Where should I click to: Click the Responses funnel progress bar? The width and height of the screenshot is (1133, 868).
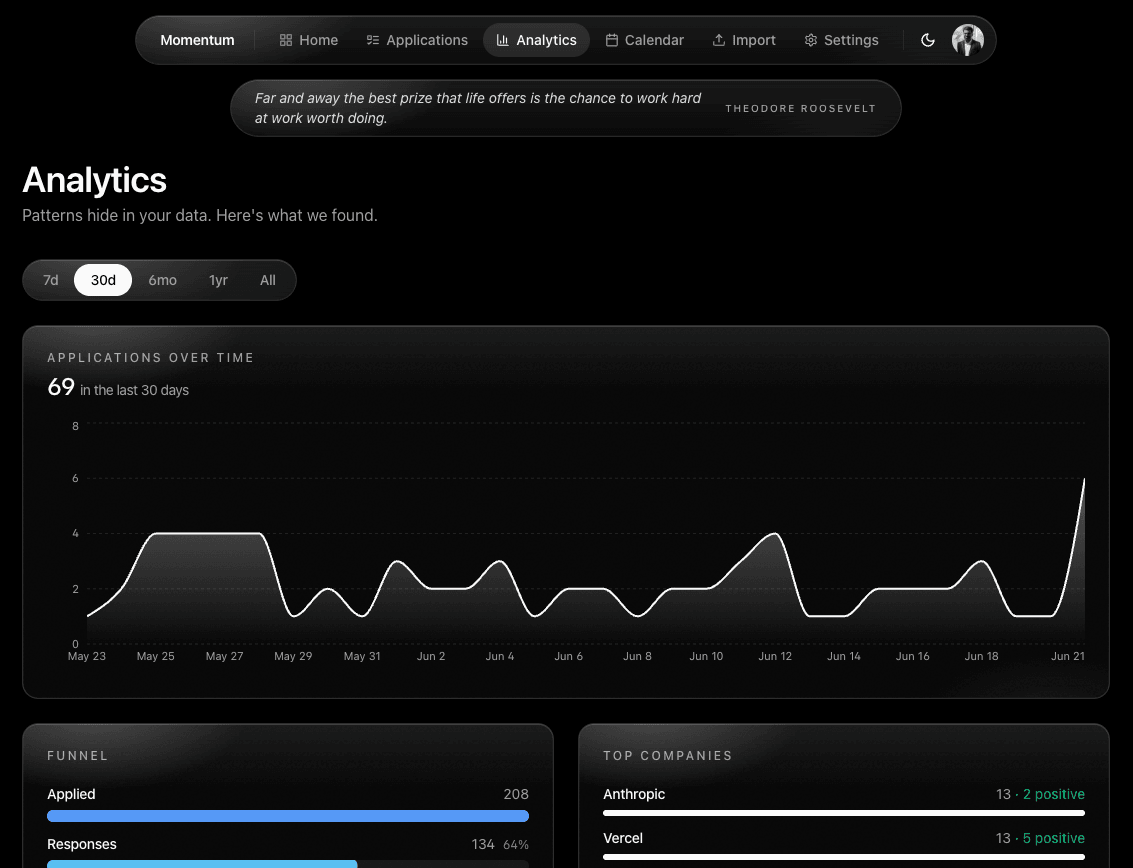[288, 864]
